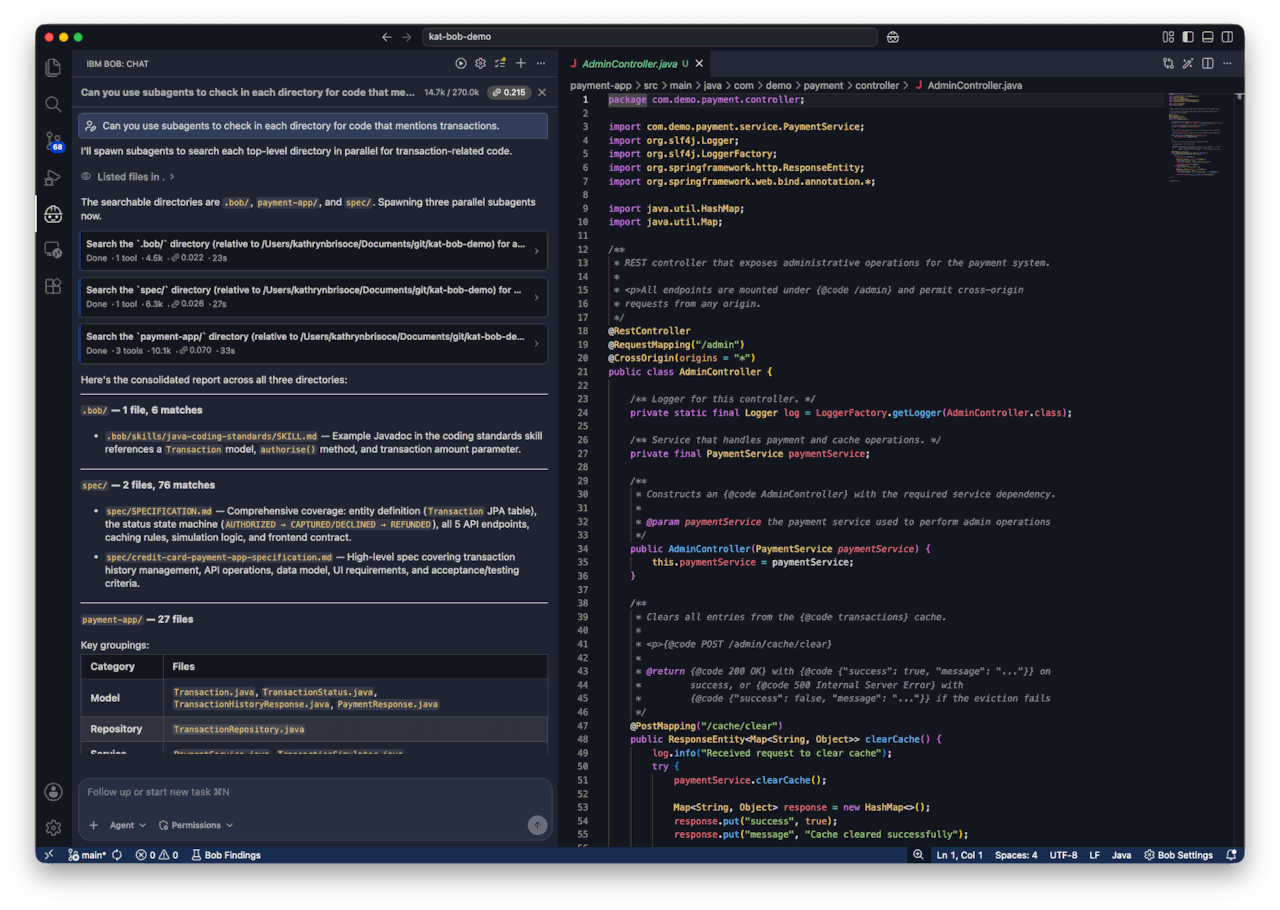Expand the 'Listed files in .' step

[x=128, y=176]
